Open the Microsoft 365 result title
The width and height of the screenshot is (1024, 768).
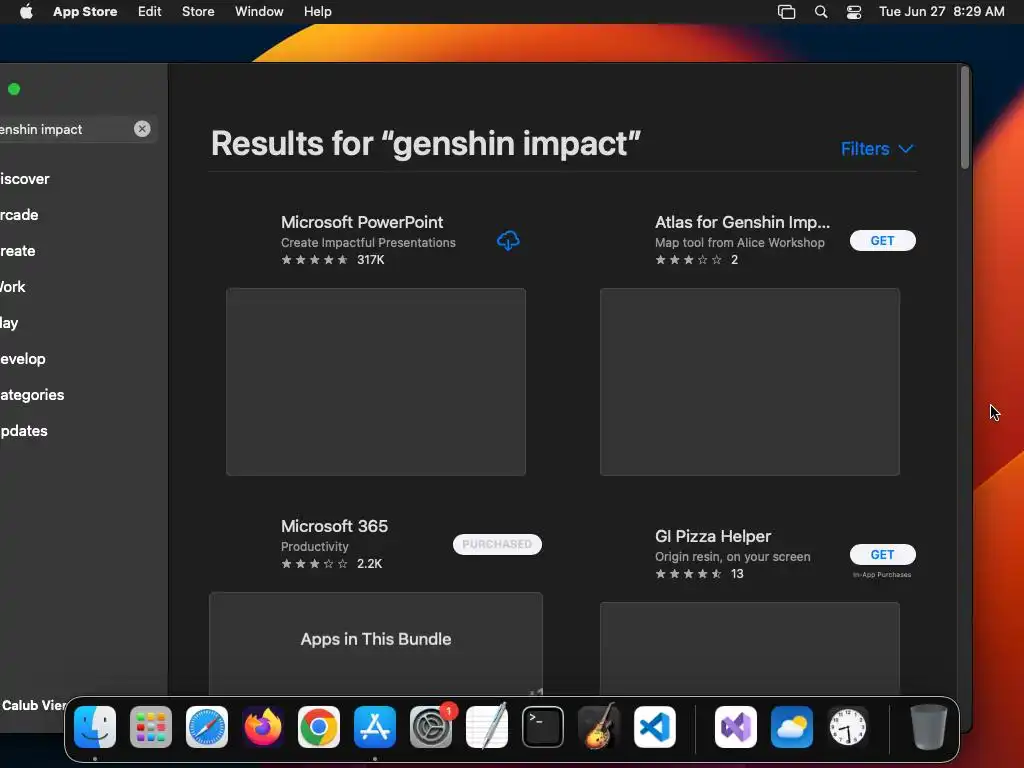[334, 526]
